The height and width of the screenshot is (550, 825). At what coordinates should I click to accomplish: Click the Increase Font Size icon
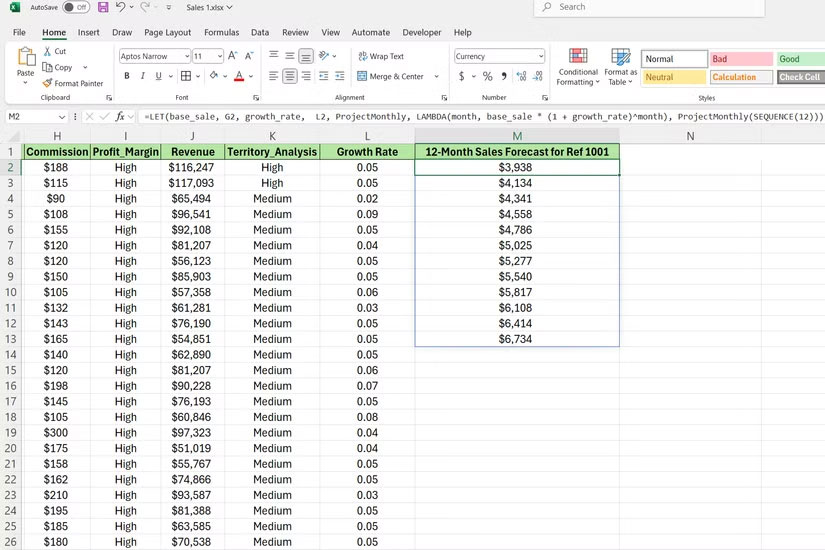[233, 56]
